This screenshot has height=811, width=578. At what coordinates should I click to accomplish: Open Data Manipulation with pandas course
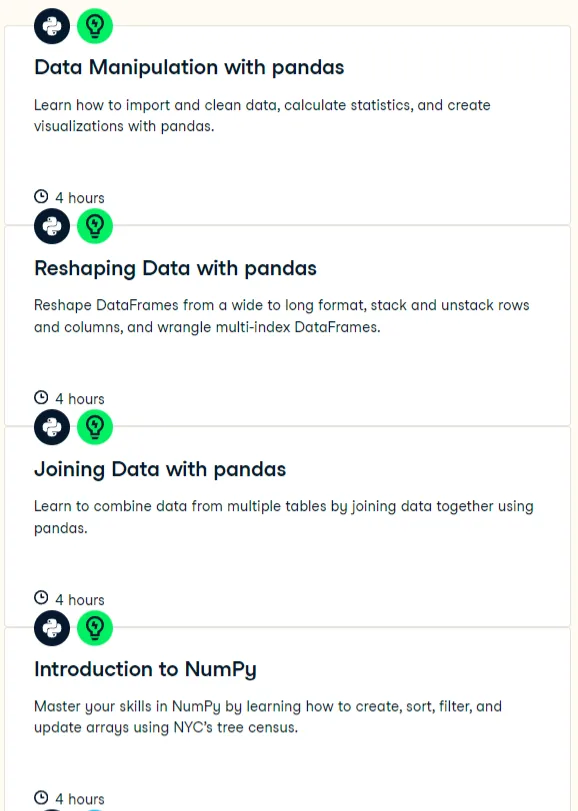coord(189,67)
